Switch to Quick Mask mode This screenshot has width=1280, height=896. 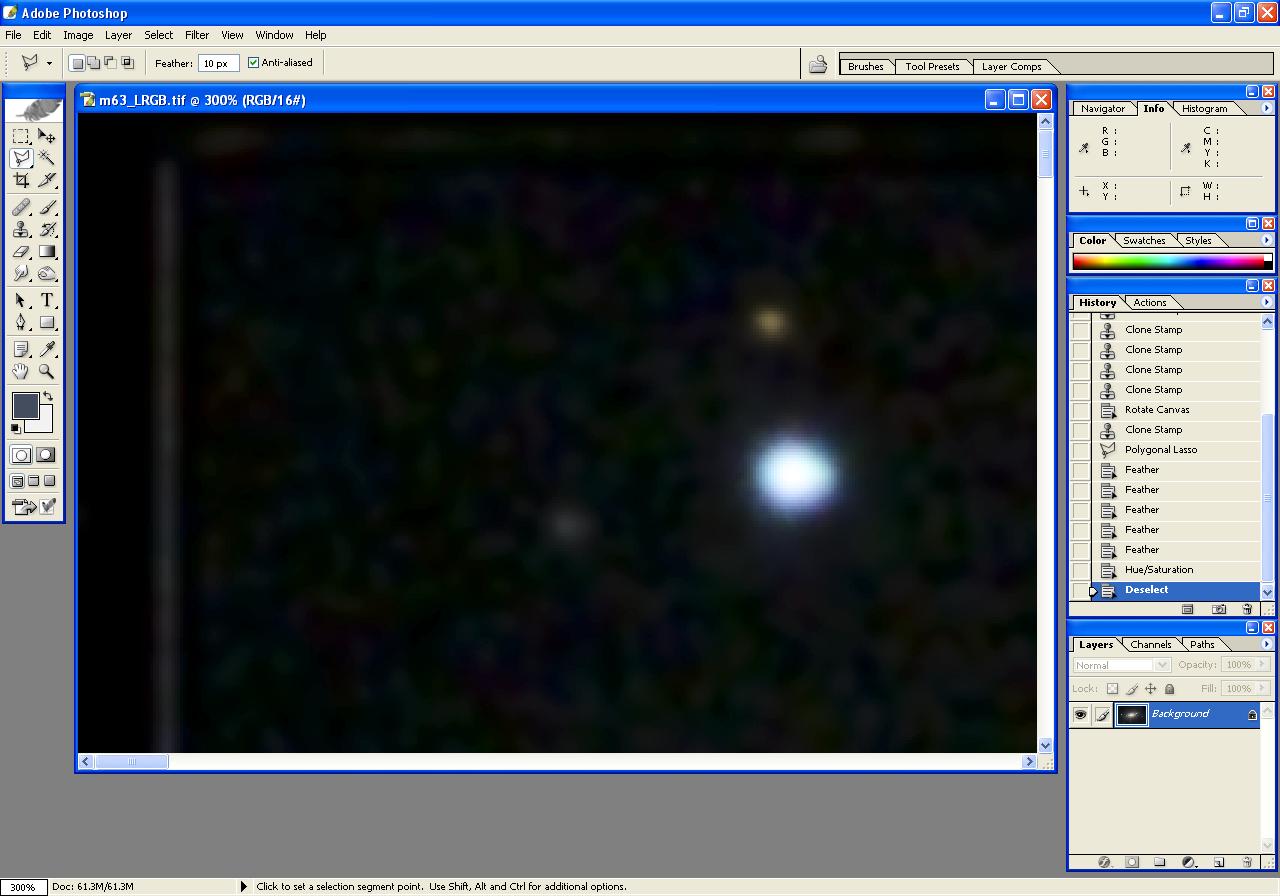[x=46, y=455]
